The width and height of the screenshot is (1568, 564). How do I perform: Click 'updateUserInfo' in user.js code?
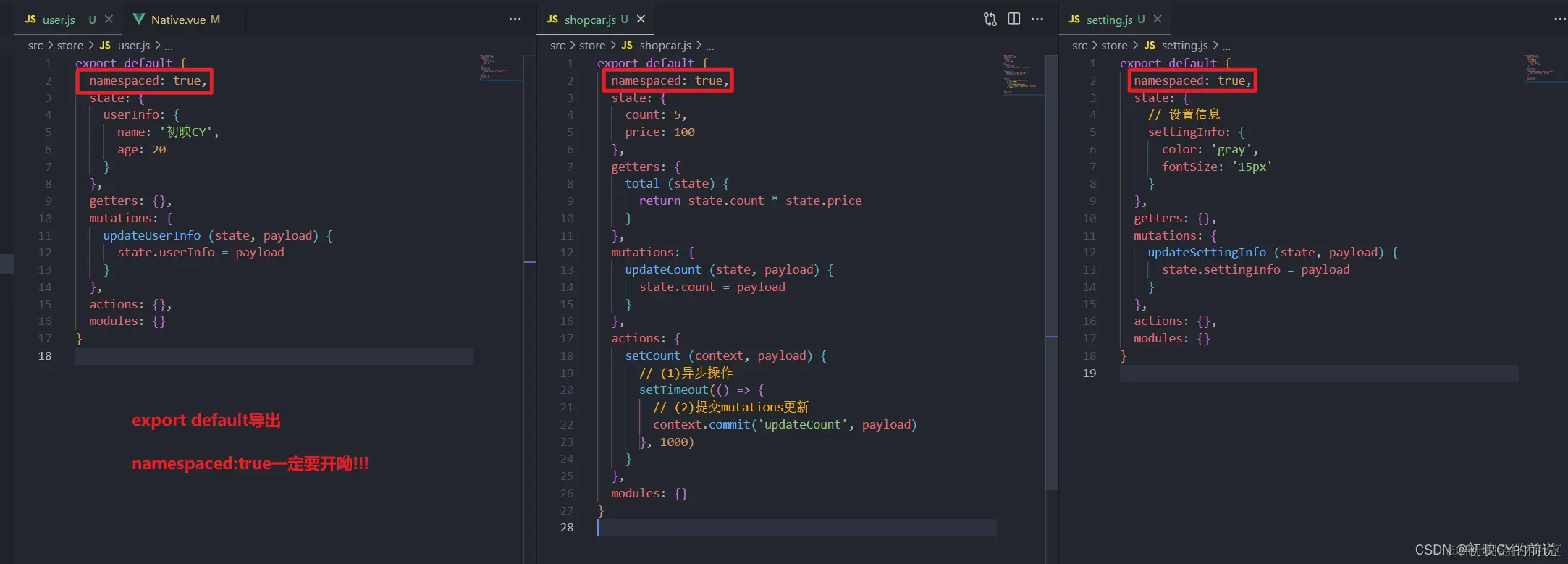pos(152,235)
